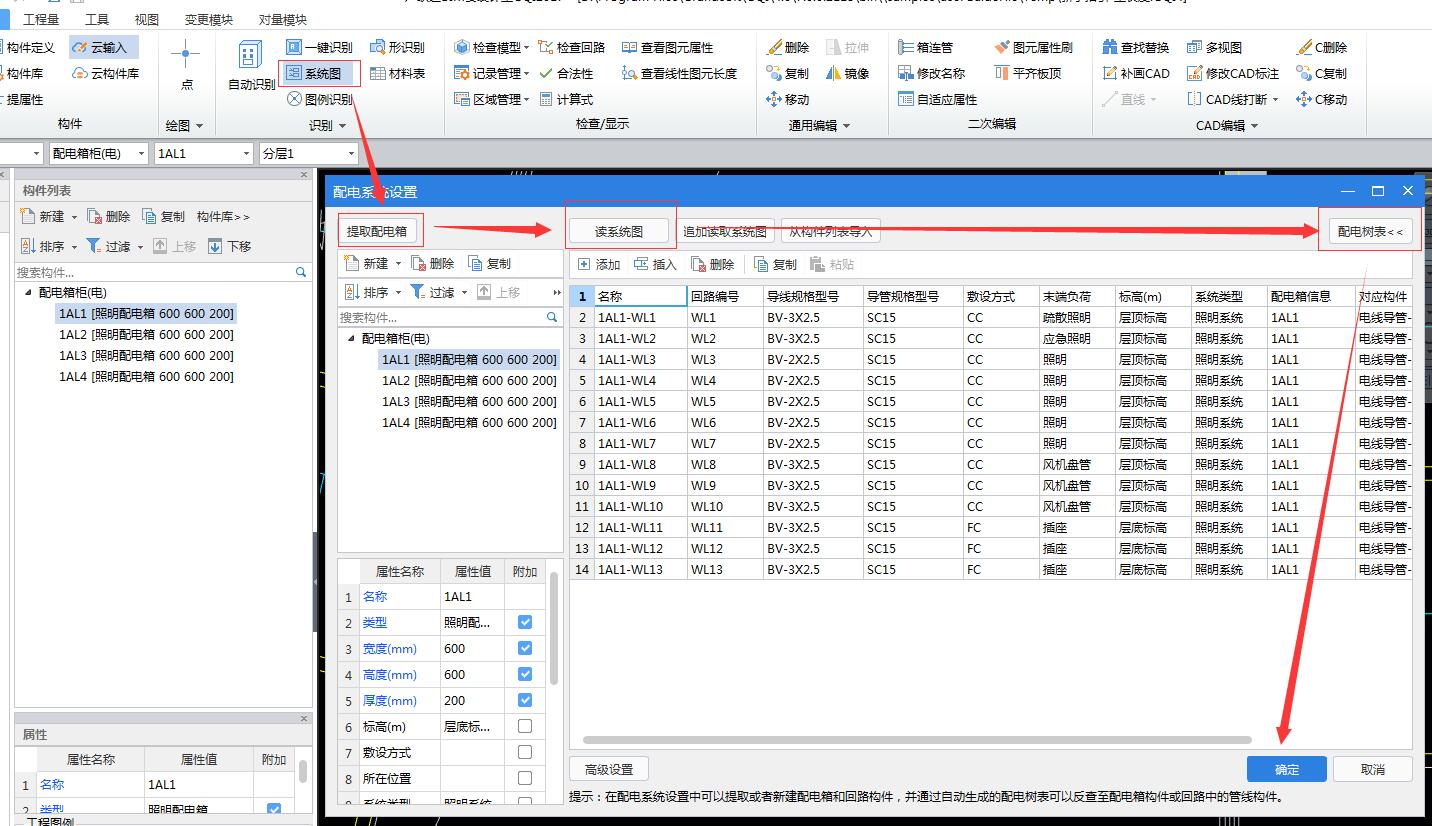1432x826 pixels.
Task: Select the 镜像 mirror tool
Action: (x=848, y=73)
